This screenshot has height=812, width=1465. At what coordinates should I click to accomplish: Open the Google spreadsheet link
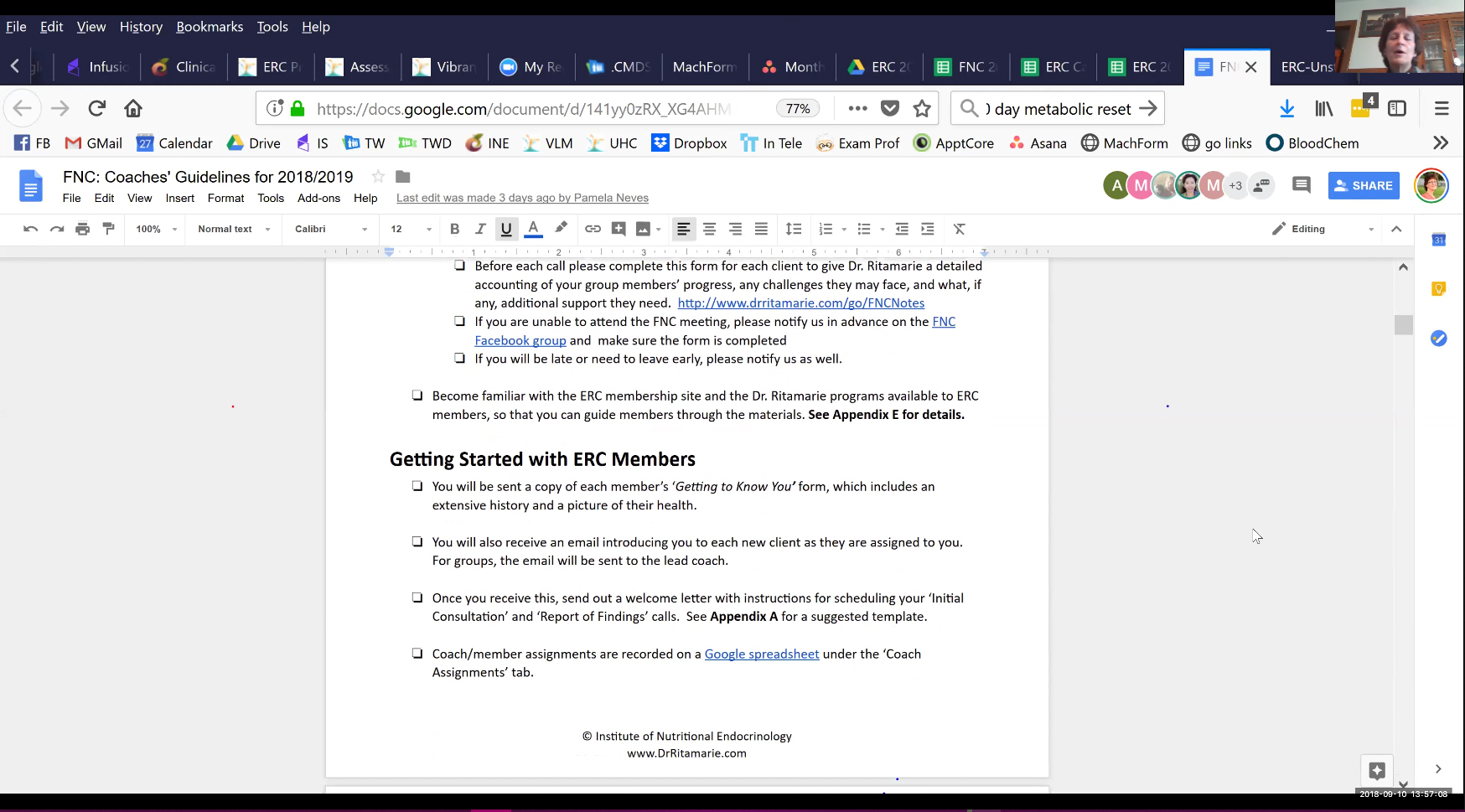pos(761,654)
